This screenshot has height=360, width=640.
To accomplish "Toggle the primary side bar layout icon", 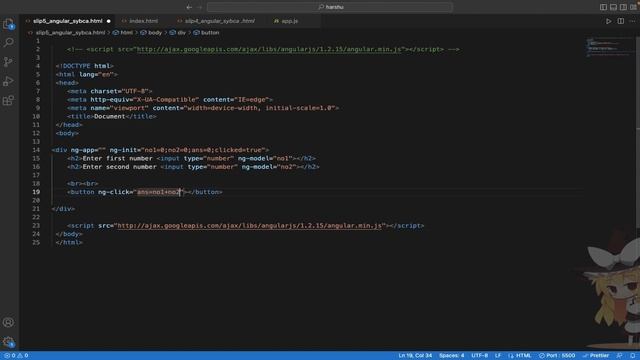I will pos(603,7).
